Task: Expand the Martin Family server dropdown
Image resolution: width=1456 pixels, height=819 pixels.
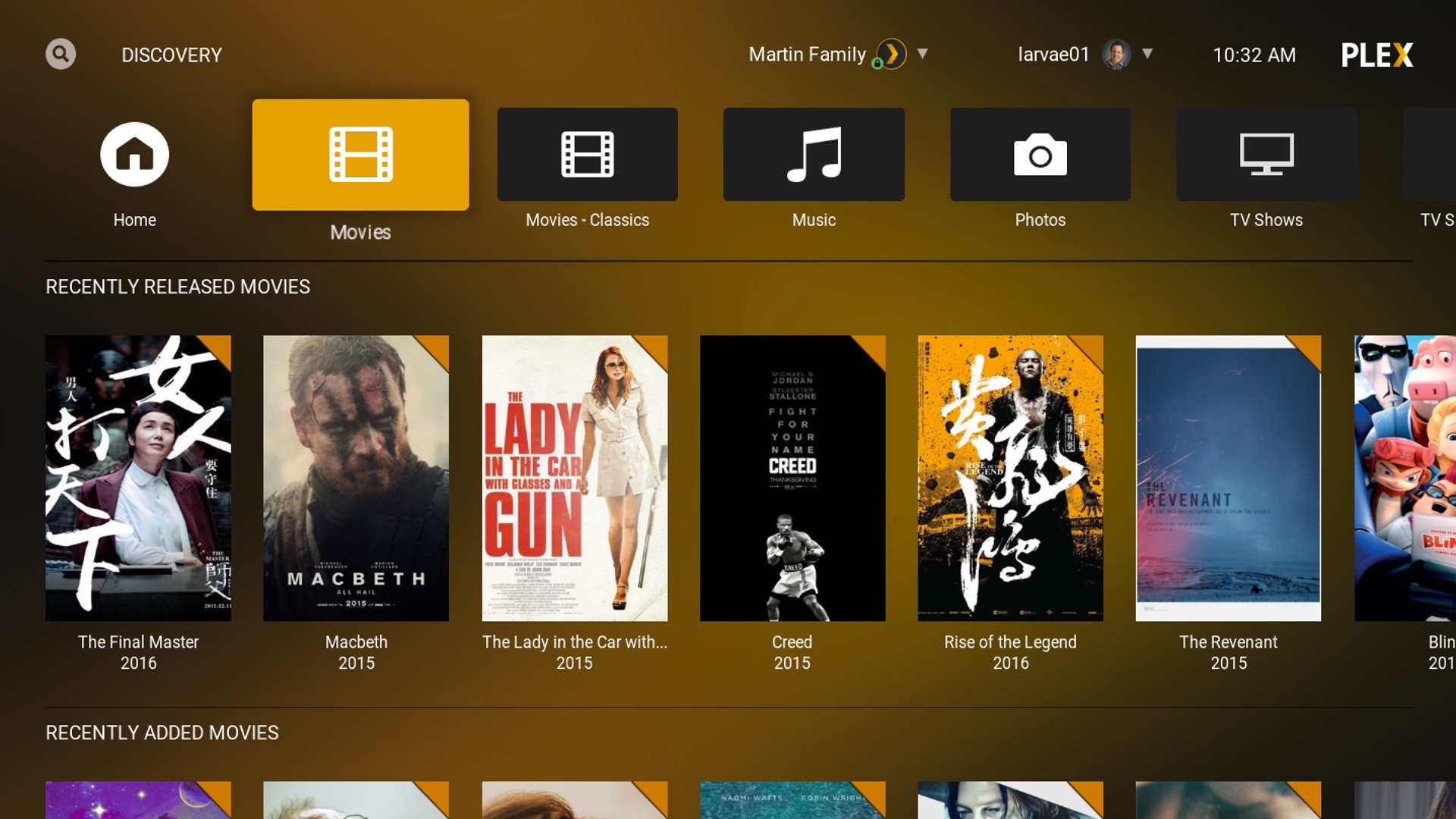Action: (x=922, y=55)
